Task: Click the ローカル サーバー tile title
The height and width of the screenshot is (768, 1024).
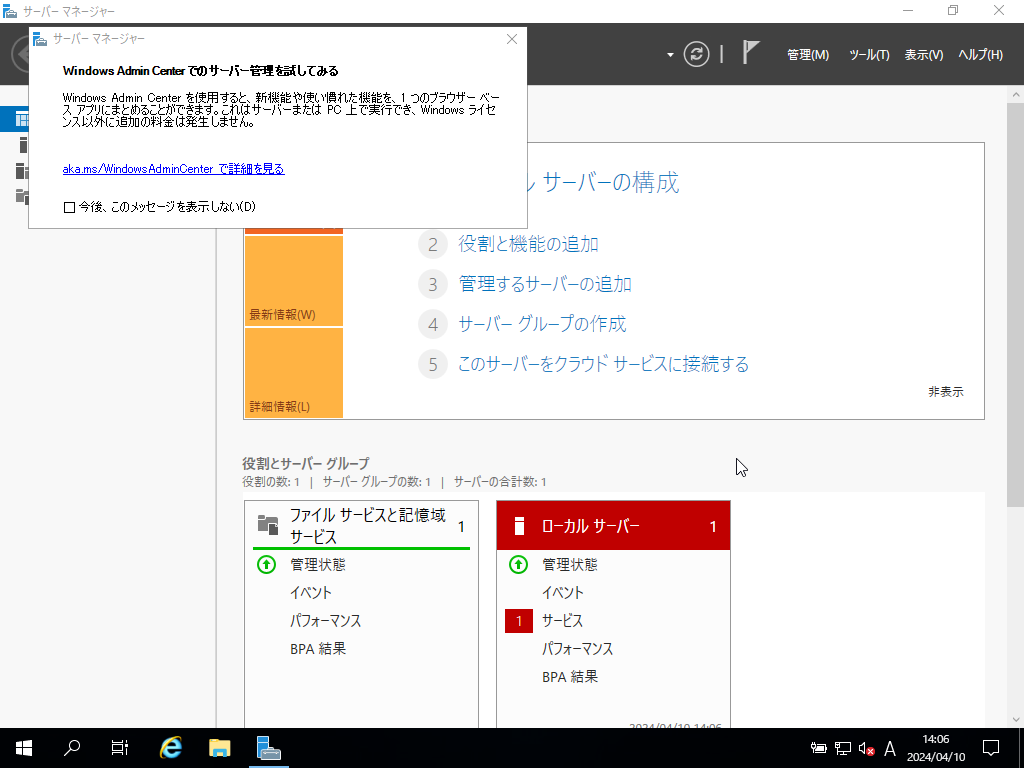Action: pyautogui.click(x=590, y=526)
